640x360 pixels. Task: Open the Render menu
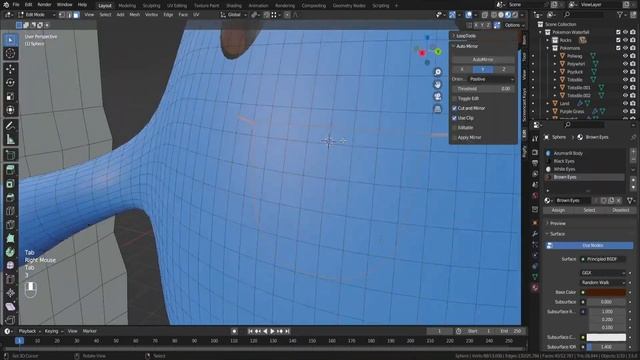pyautogui.click(x=44, y=5)
